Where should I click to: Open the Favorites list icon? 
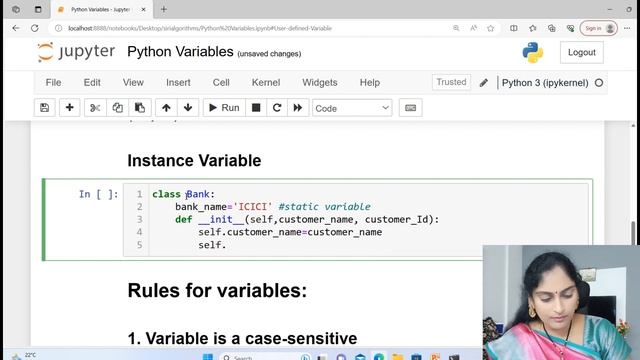533,28
